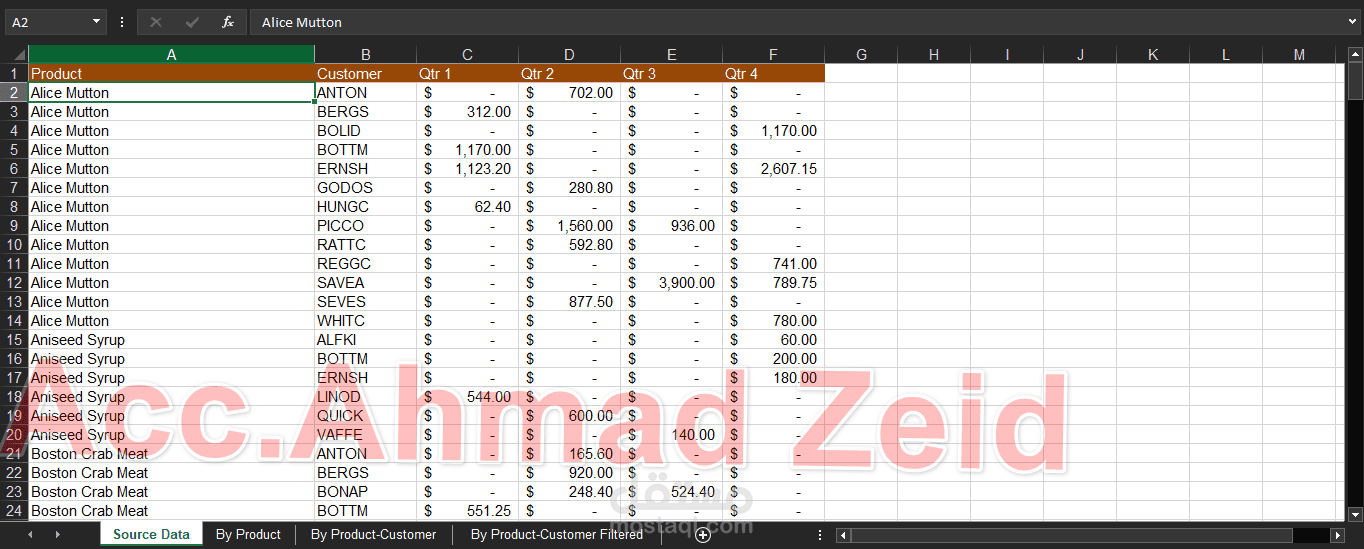Switch to the Source Data sheet tab
This screenshot has height=549, width=1364.
[x=151, y=534]
